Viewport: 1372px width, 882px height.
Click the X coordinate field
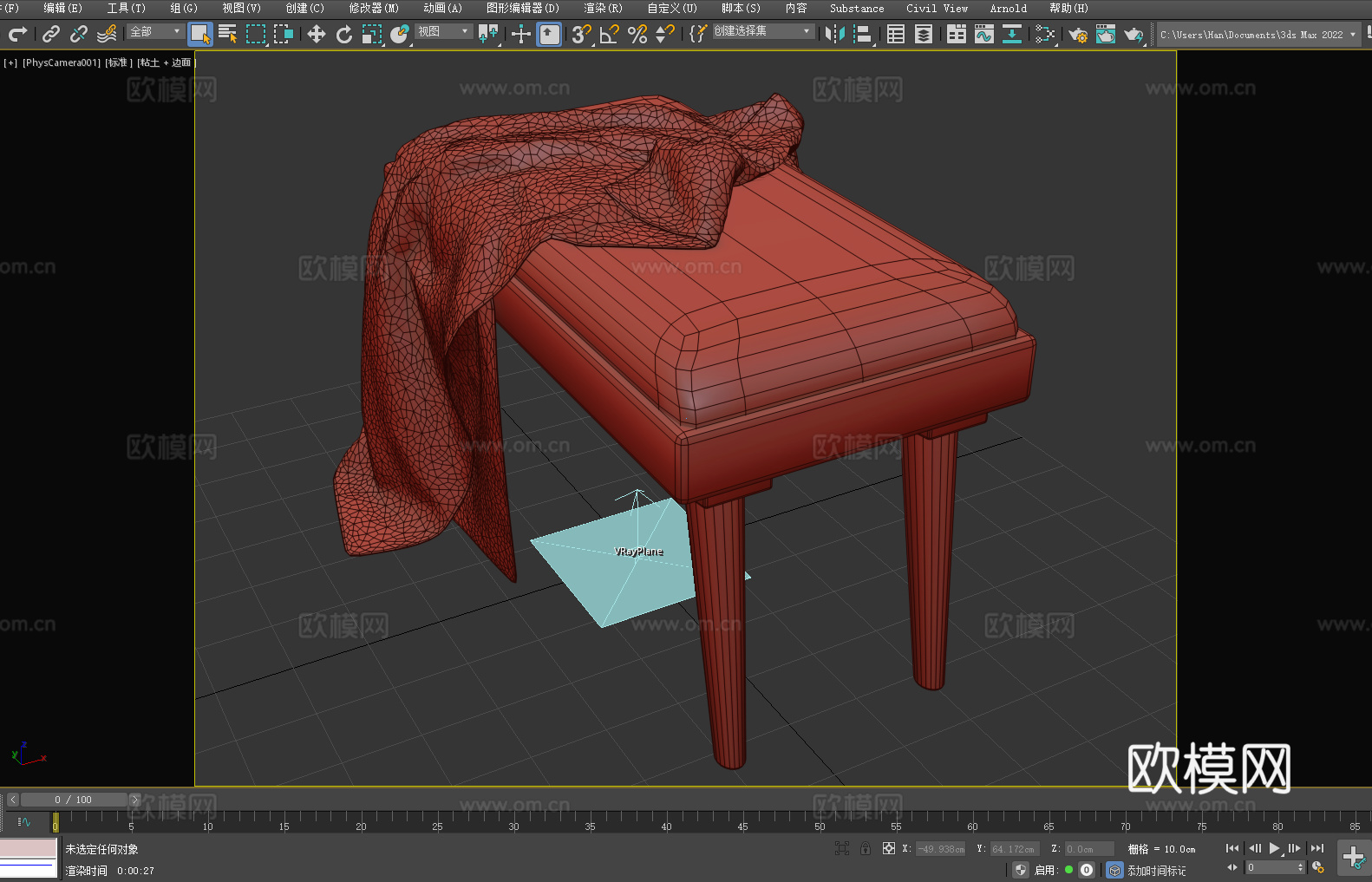(941, 849)
